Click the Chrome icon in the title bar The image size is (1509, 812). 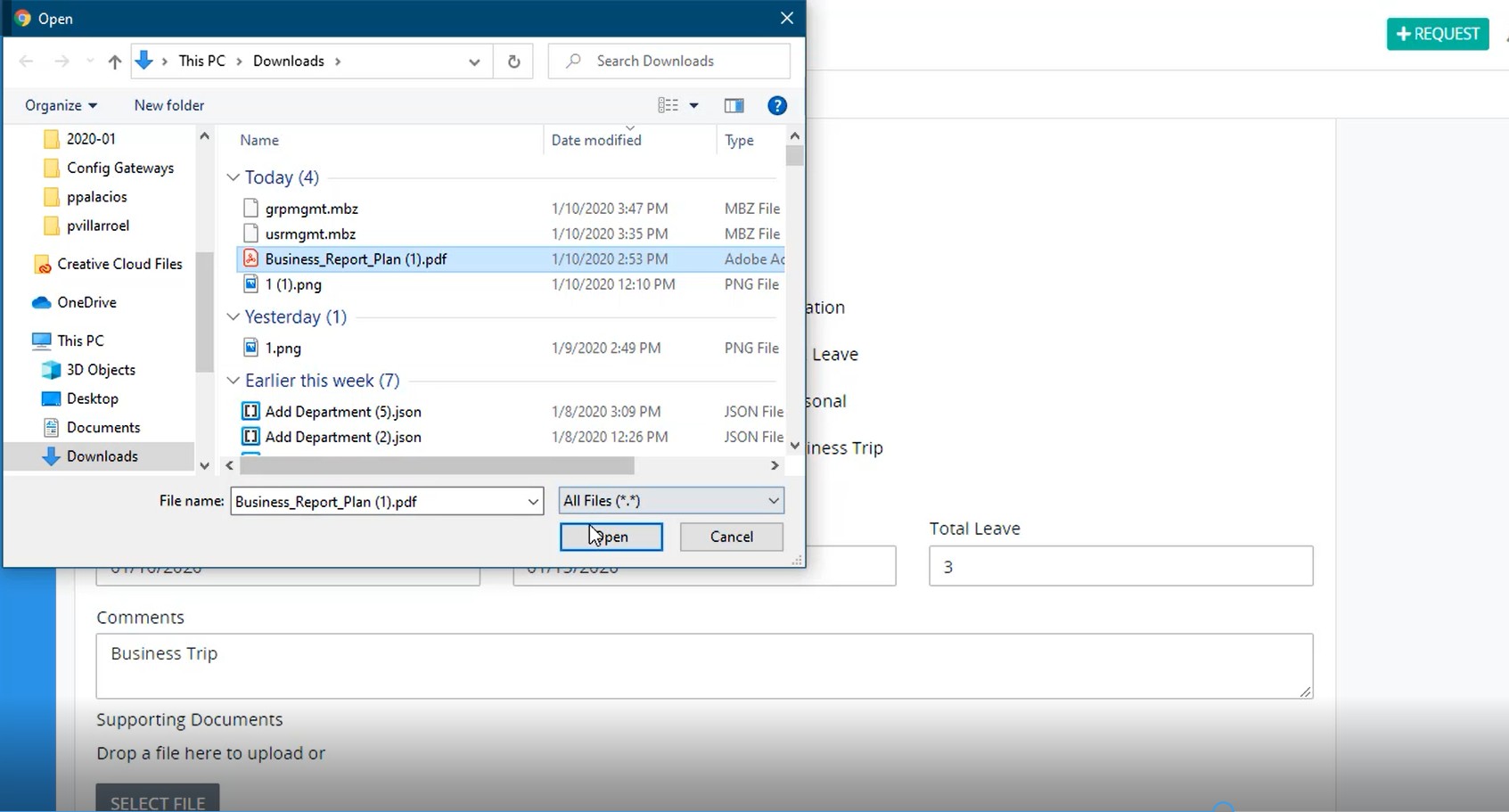pyautogui.click(x=22, y=17)
